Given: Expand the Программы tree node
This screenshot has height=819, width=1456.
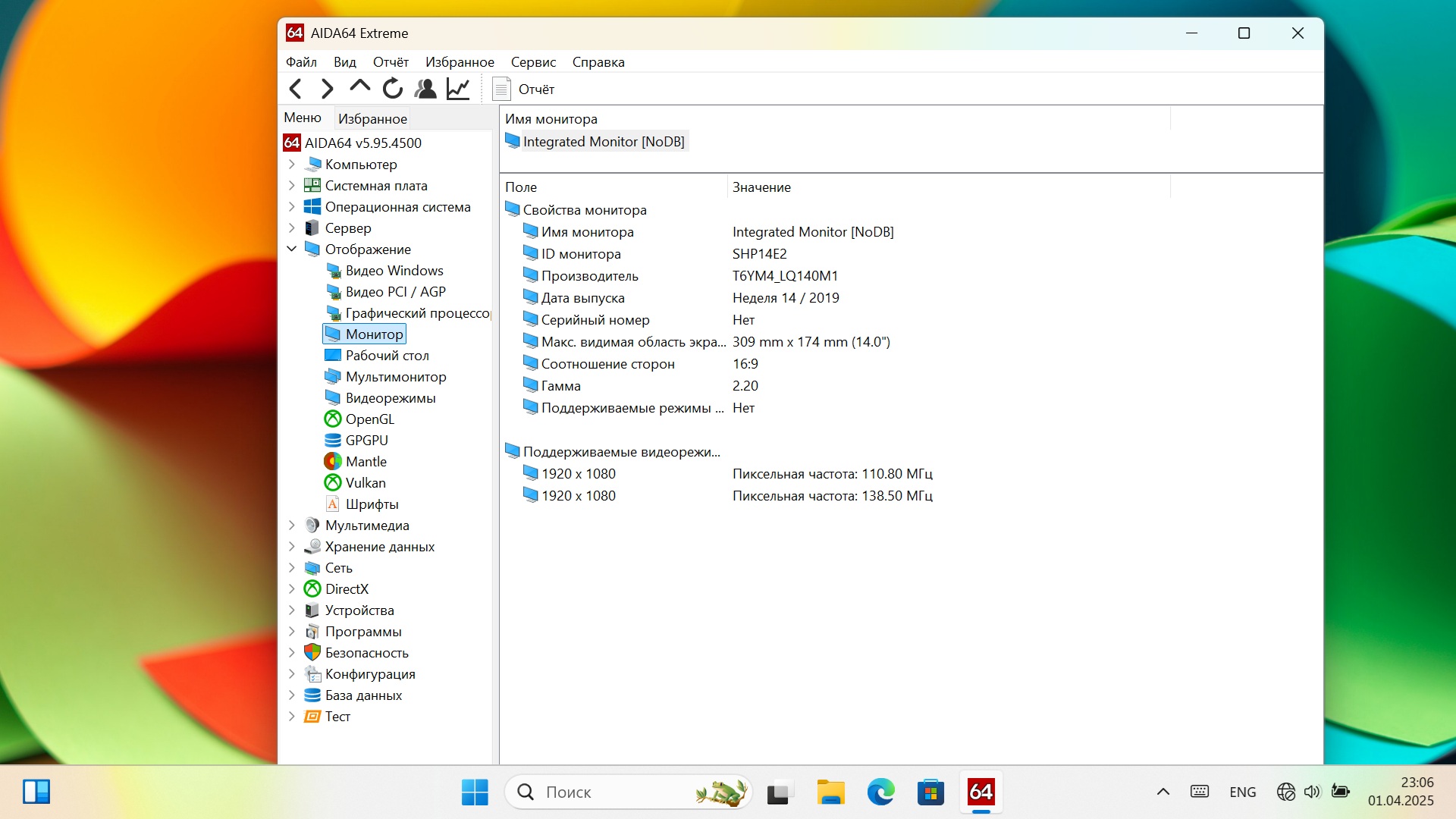Looking at the screenshot, I should (x=292, y=631).
